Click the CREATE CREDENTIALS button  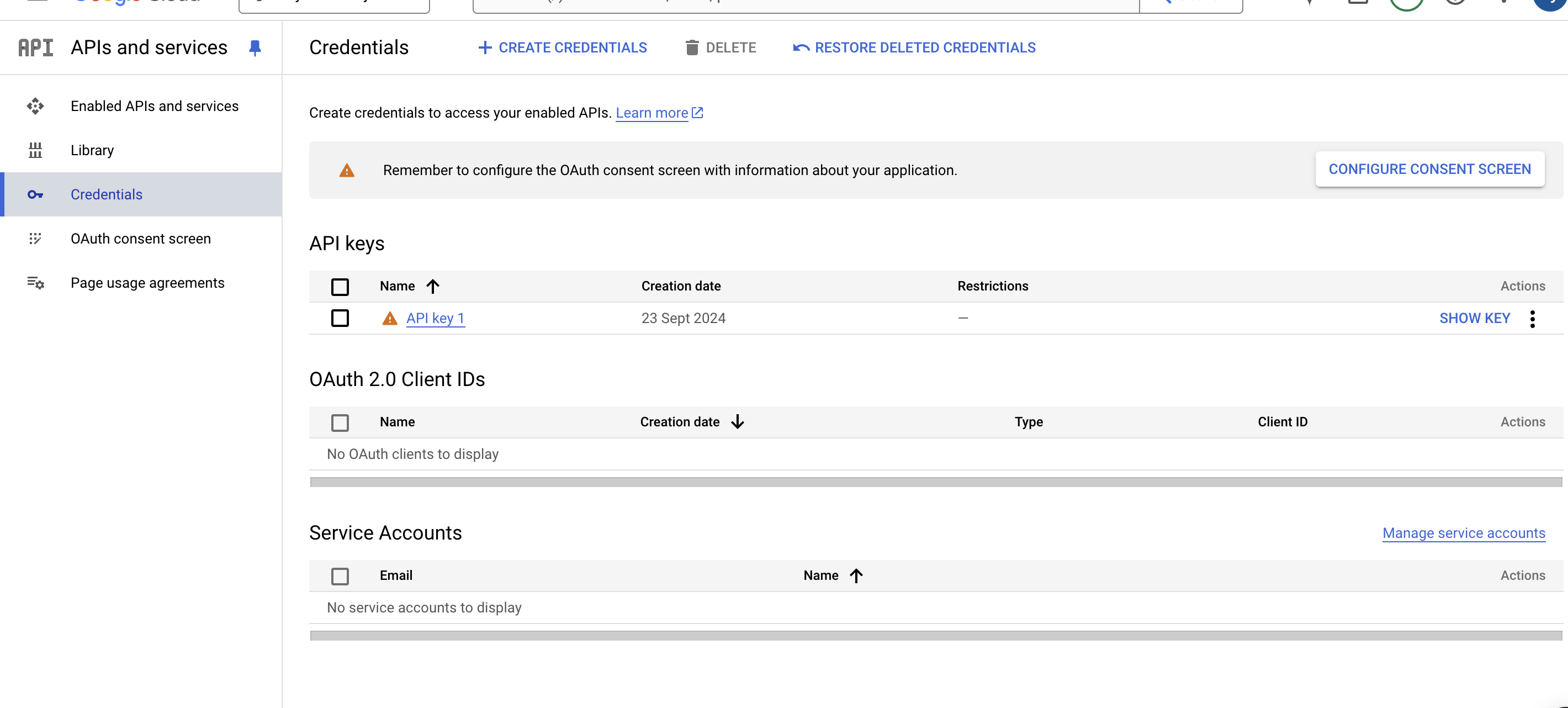[563, 47]
